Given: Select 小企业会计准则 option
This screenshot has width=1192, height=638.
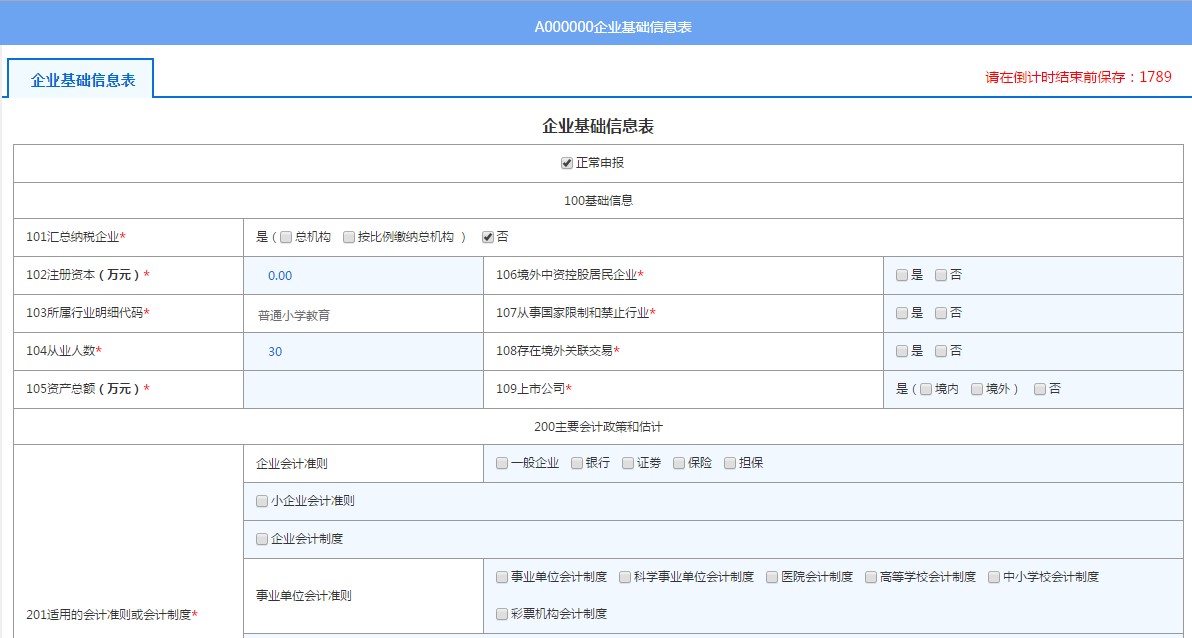Looking at the screenshot, I should [x=260, y=500].
